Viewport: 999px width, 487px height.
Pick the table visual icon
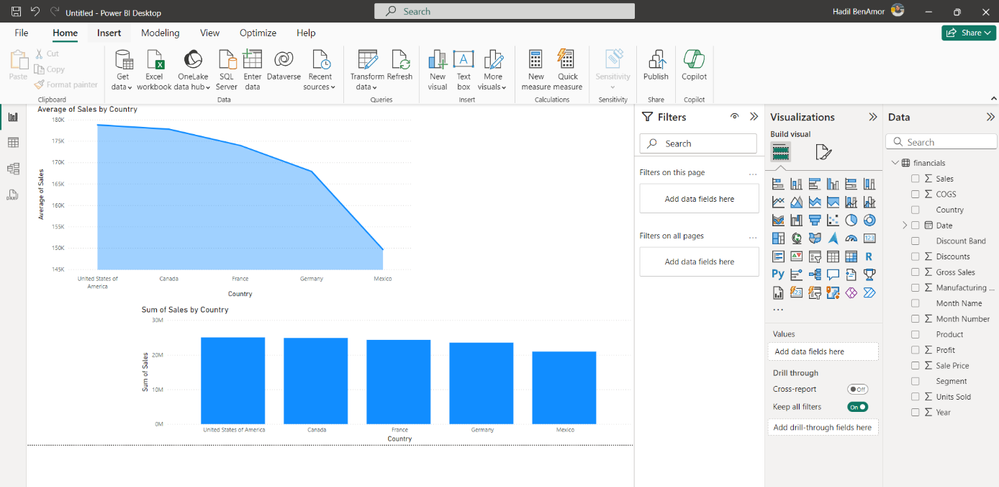click(x=833, y=257)
